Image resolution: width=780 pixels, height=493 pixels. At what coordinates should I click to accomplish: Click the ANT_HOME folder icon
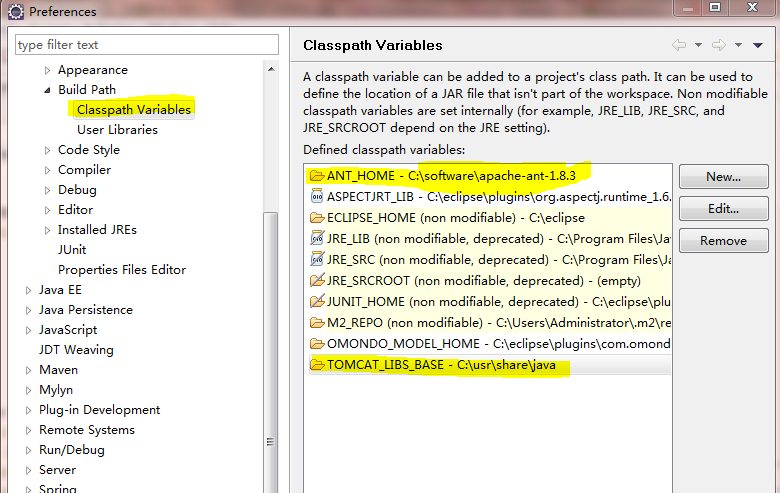click(x=317, y=176)
